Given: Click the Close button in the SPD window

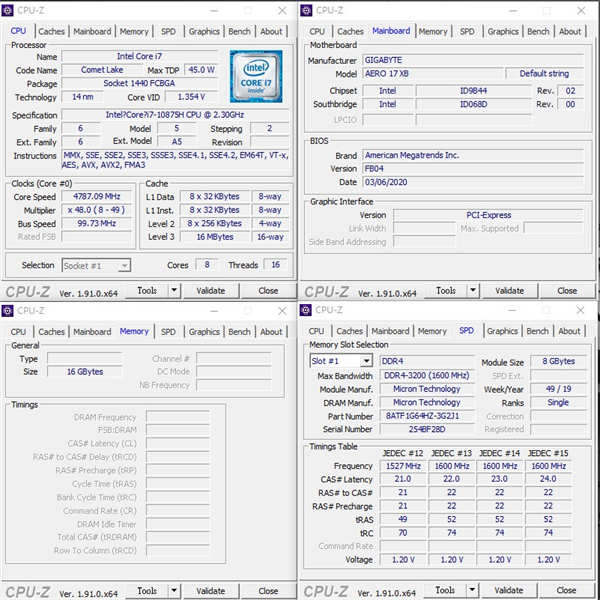Looking at the screenshot, I should point(566,590).
